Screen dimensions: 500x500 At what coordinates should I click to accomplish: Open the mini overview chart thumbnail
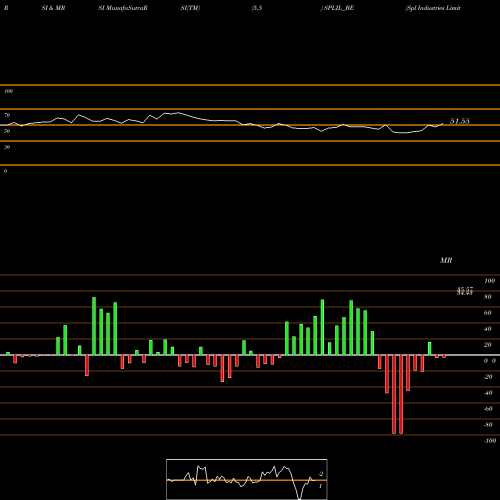pyautogui.click(x=247, y=479)
